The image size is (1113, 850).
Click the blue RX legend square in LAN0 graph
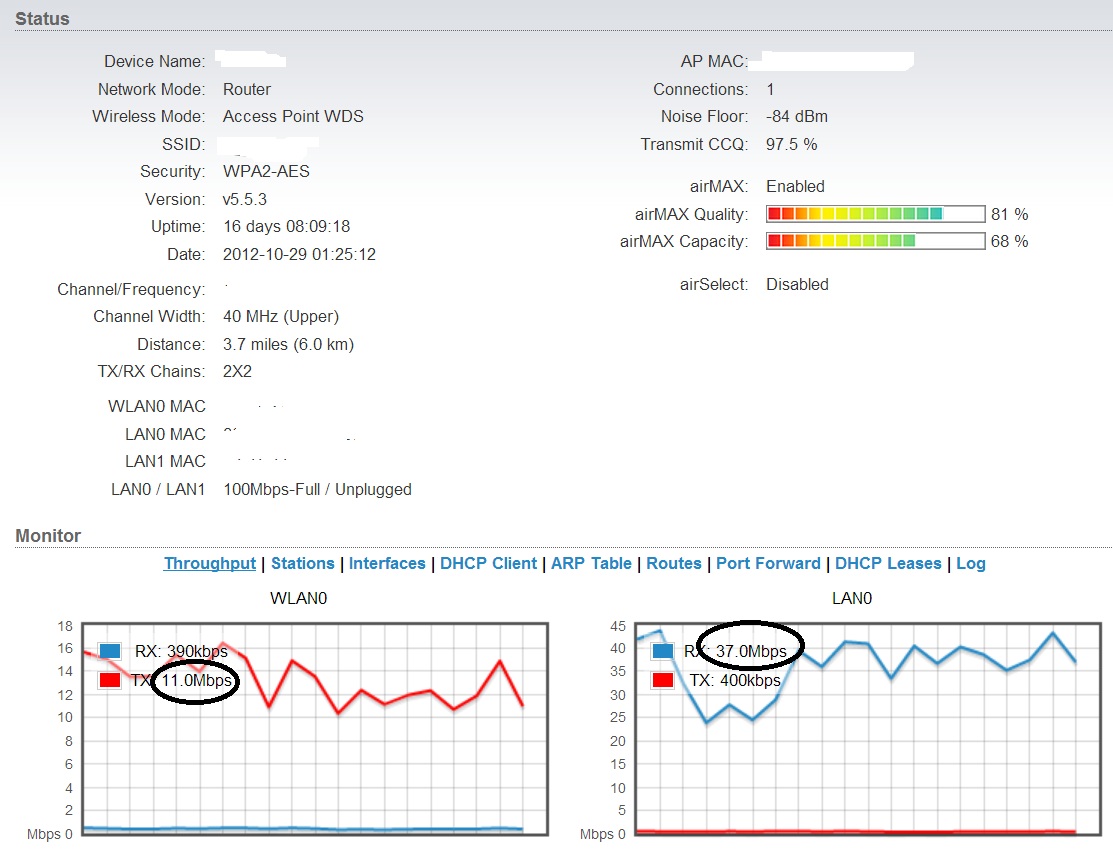click(662, 650)
